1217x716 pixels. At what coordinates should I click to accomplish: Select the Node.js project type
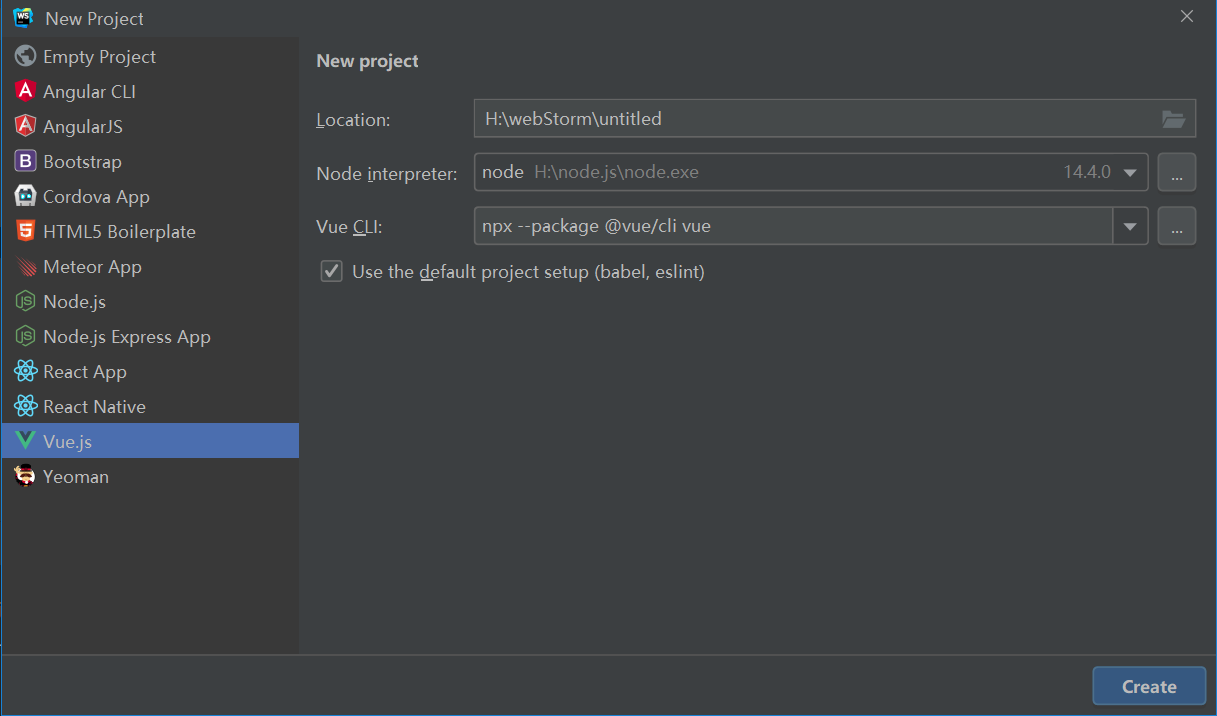(x=150, y=302)
